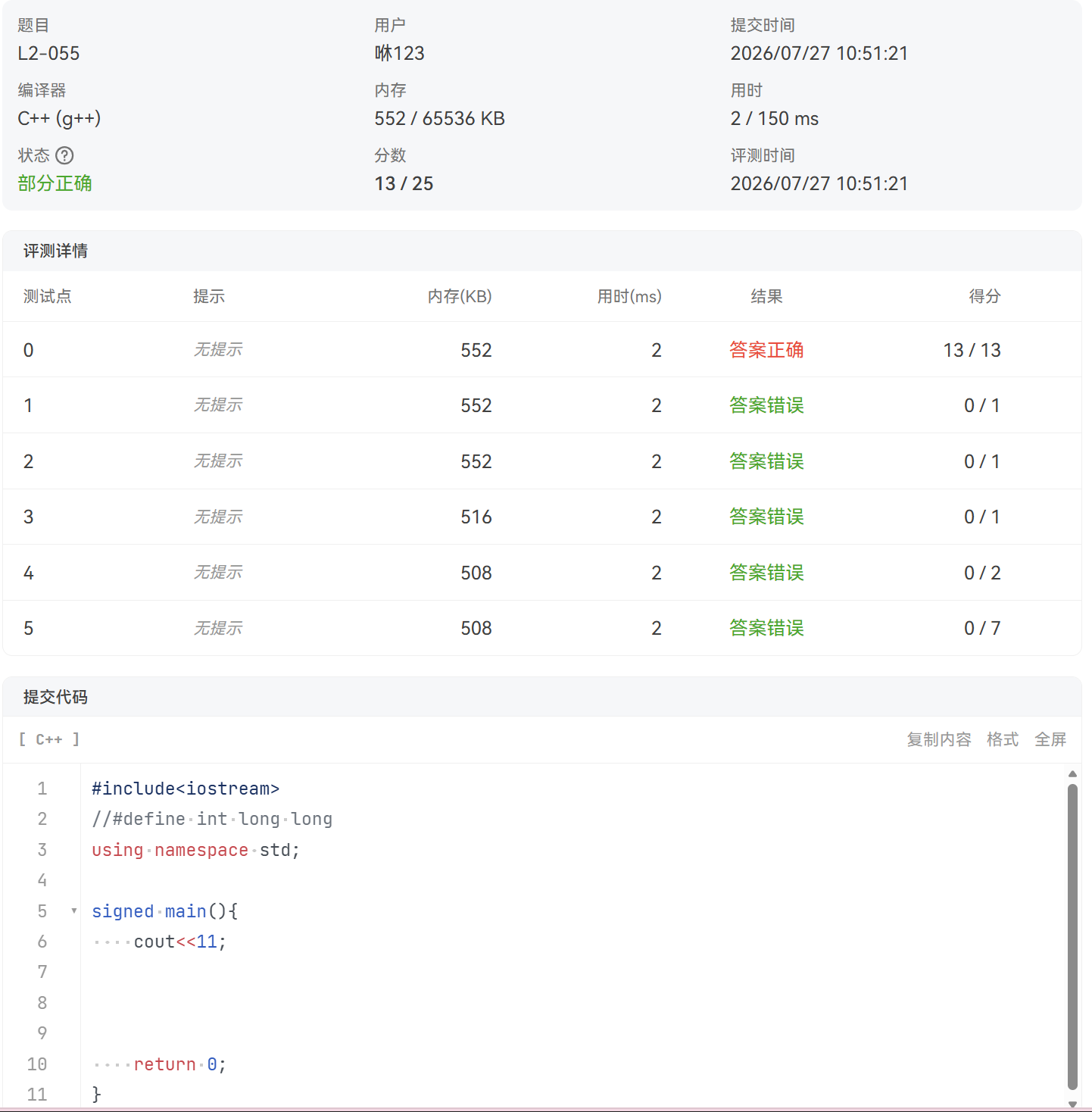Click the username 咻123
This screenshot has height=1112, width=1092.
pos(399,53)
